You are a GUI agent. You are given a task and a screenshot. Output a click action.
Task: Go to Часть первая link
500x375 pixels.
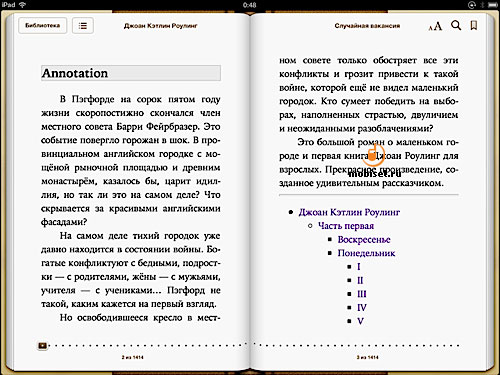point(346,226)
